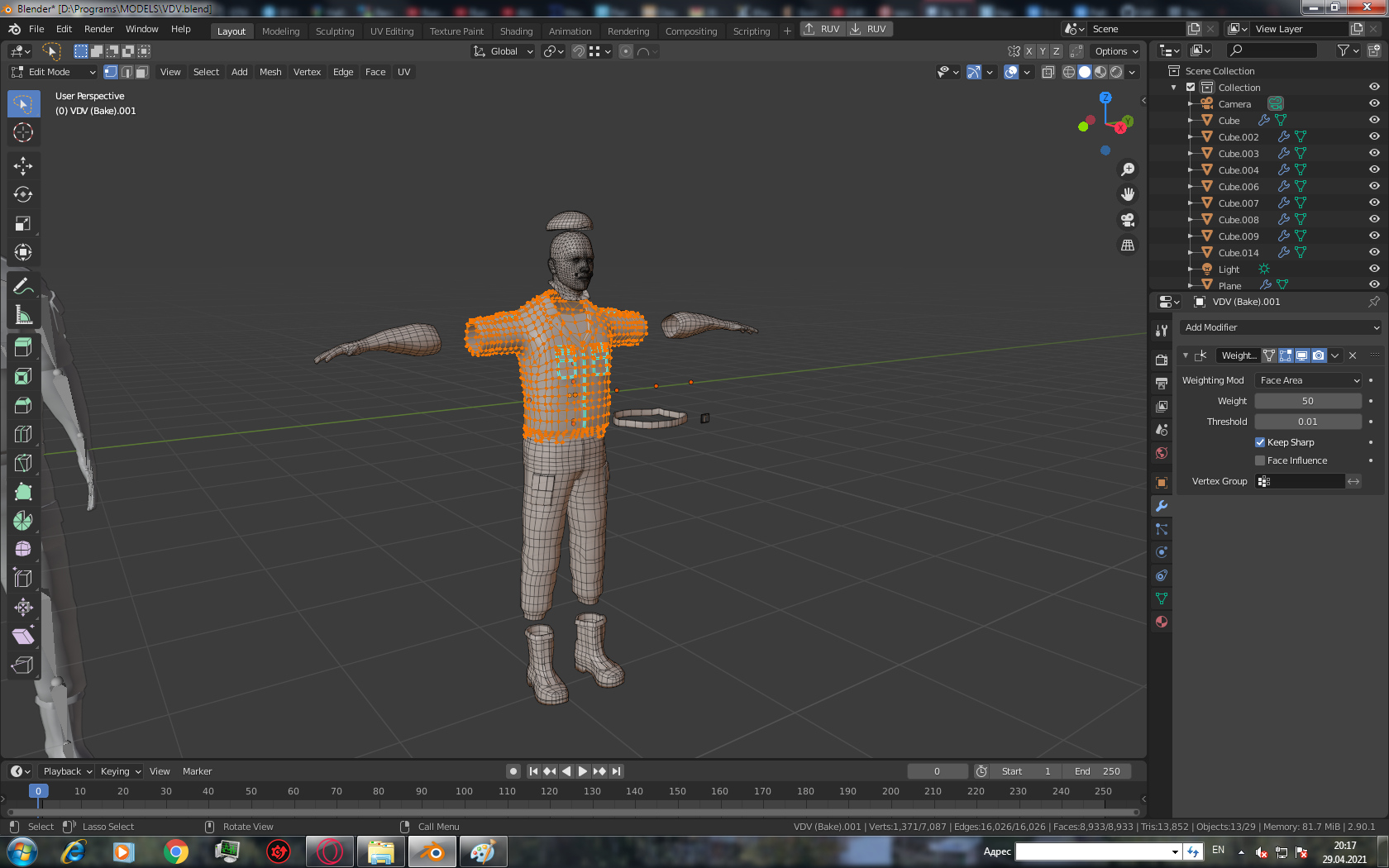
Task: Activate the Scale tool
Action: [x=23, y=223]
